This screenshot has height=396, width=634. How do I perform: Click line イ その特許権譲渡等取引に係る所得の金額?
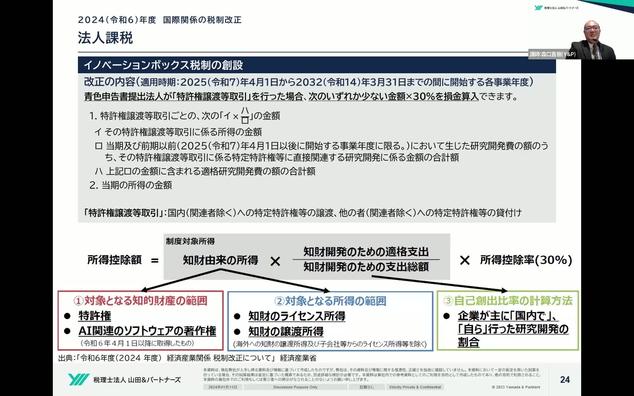[178, 132]
